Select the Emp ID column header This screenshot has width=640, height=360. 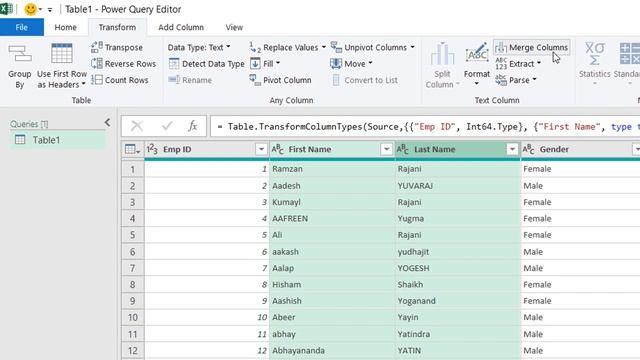click(x=207, y=149)
